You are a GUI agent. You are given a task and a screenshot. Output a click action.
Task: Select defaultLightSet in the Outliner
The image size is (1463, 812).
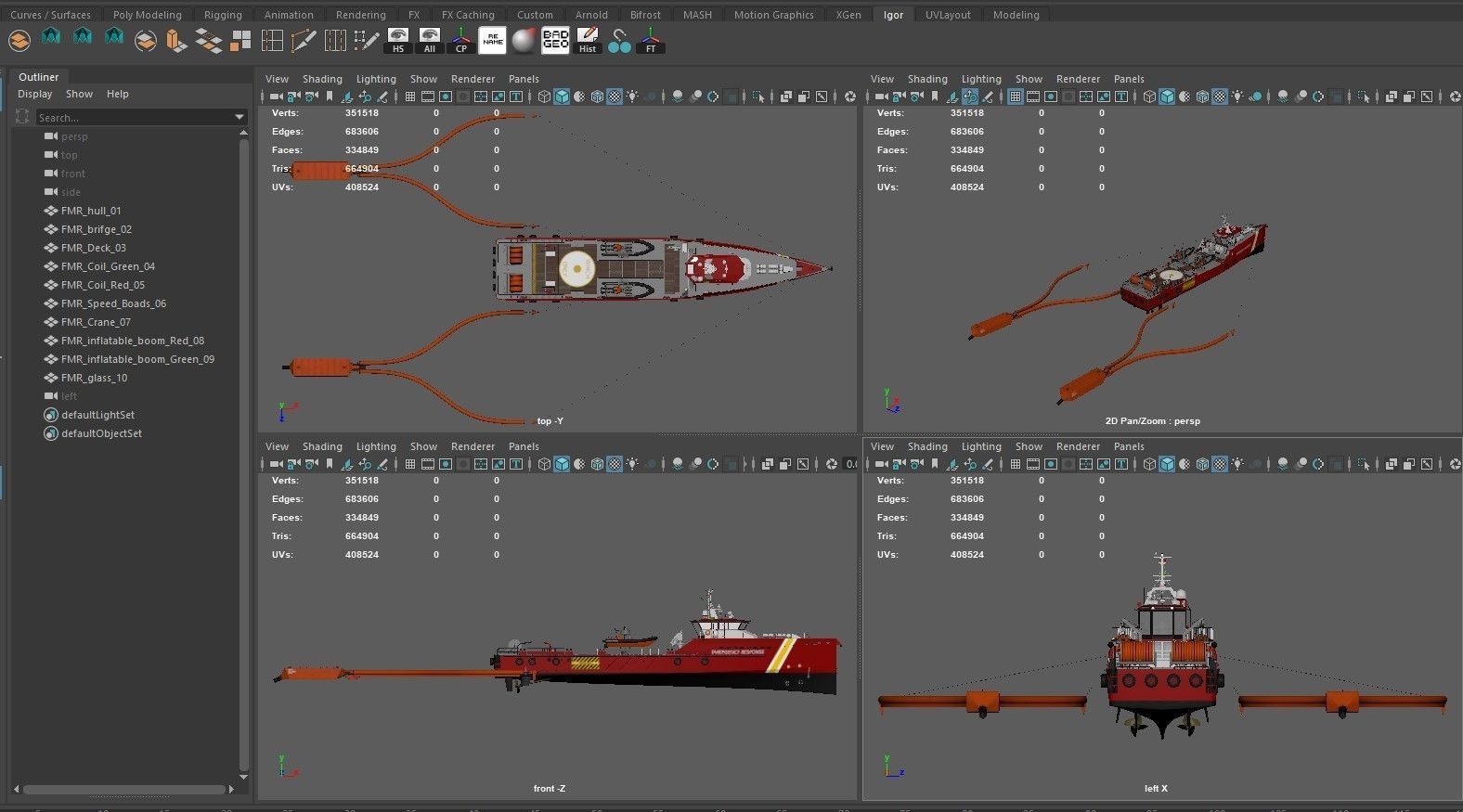[97, 415]
